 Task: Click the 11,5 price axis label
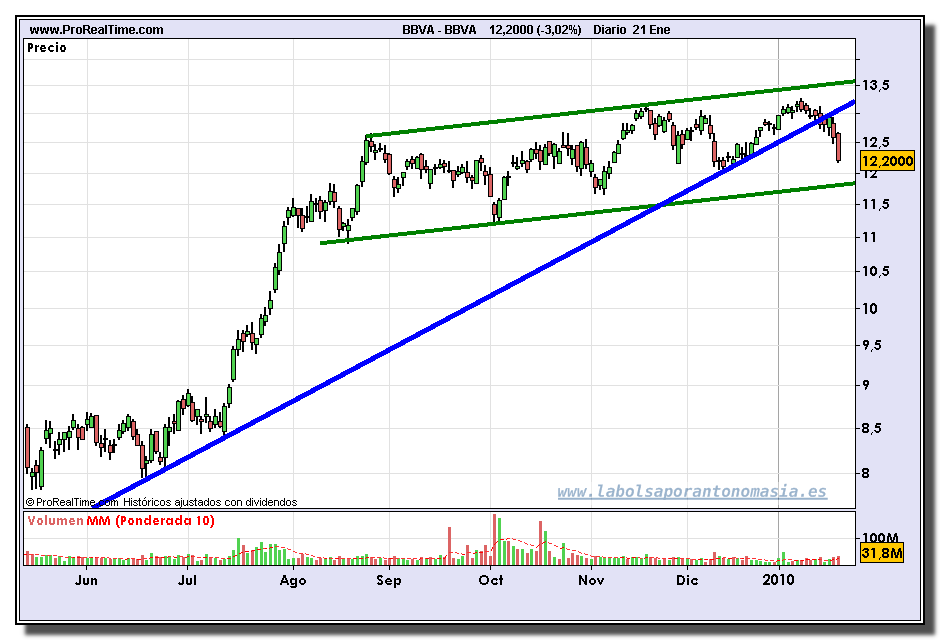(x=876, y=204)
